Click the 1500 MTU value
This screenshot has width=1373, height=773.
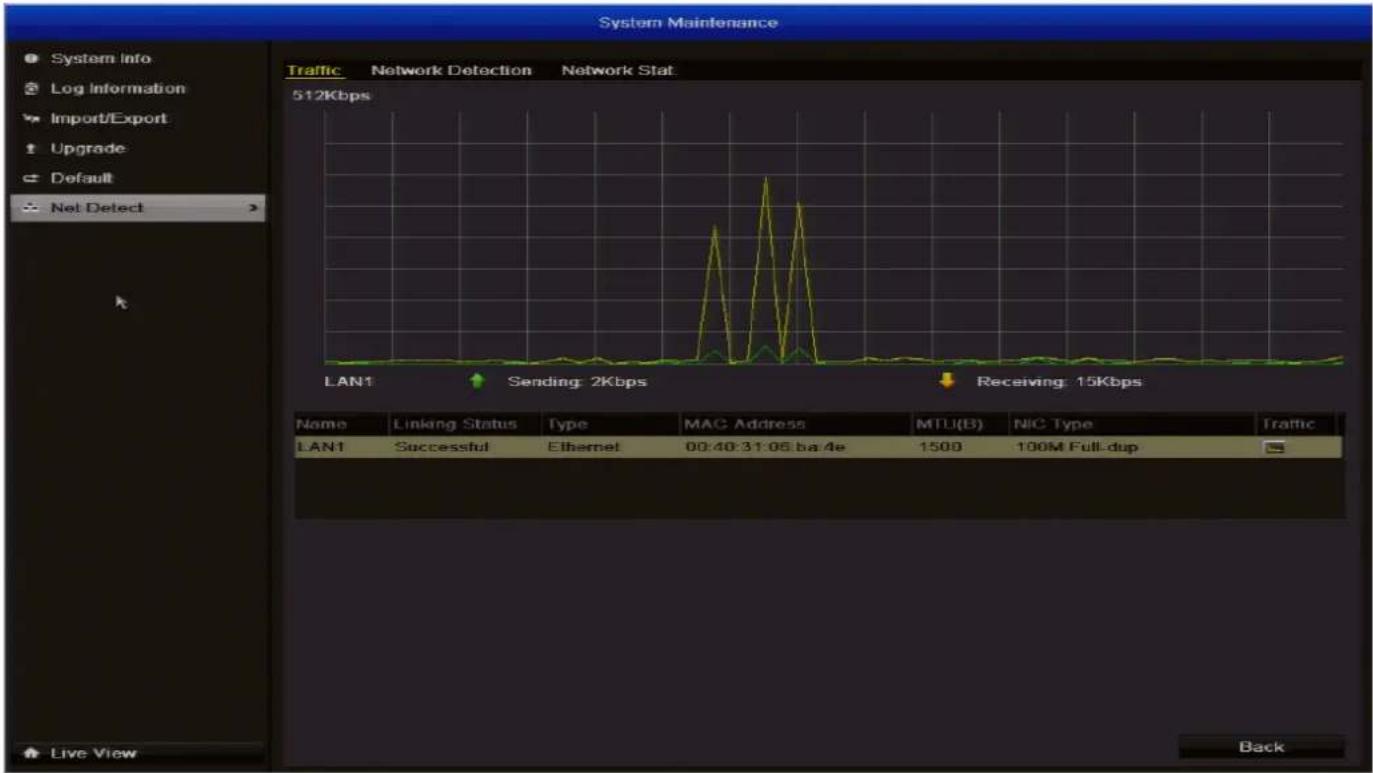940,448
